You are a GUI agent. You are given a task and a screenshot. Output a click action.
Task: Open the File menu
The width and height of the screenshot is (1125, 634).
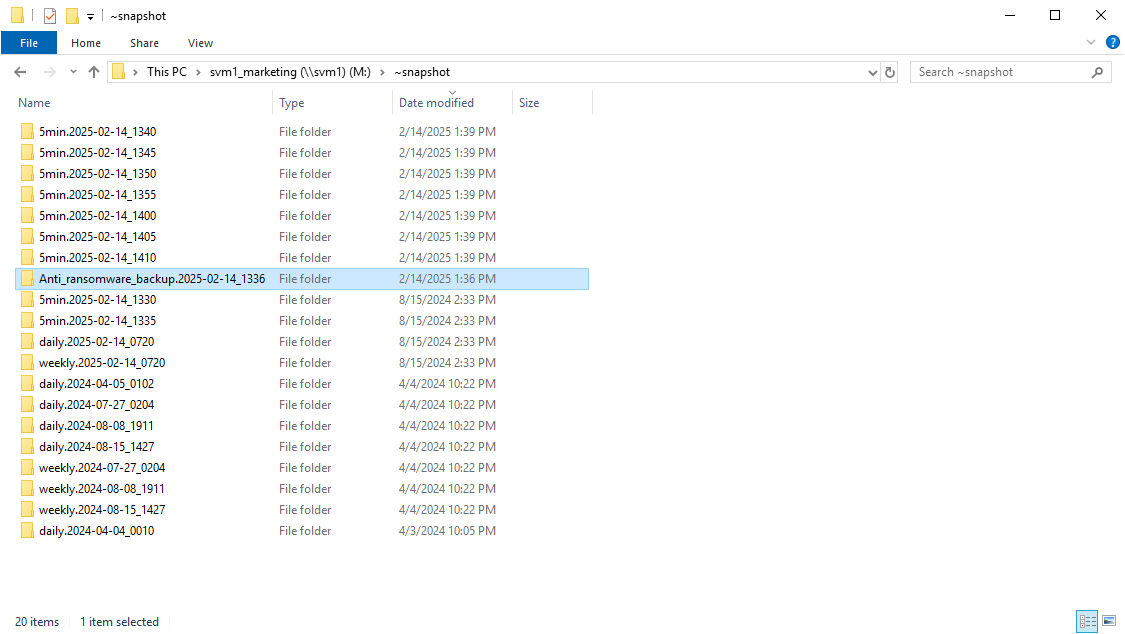coord(29,43)
